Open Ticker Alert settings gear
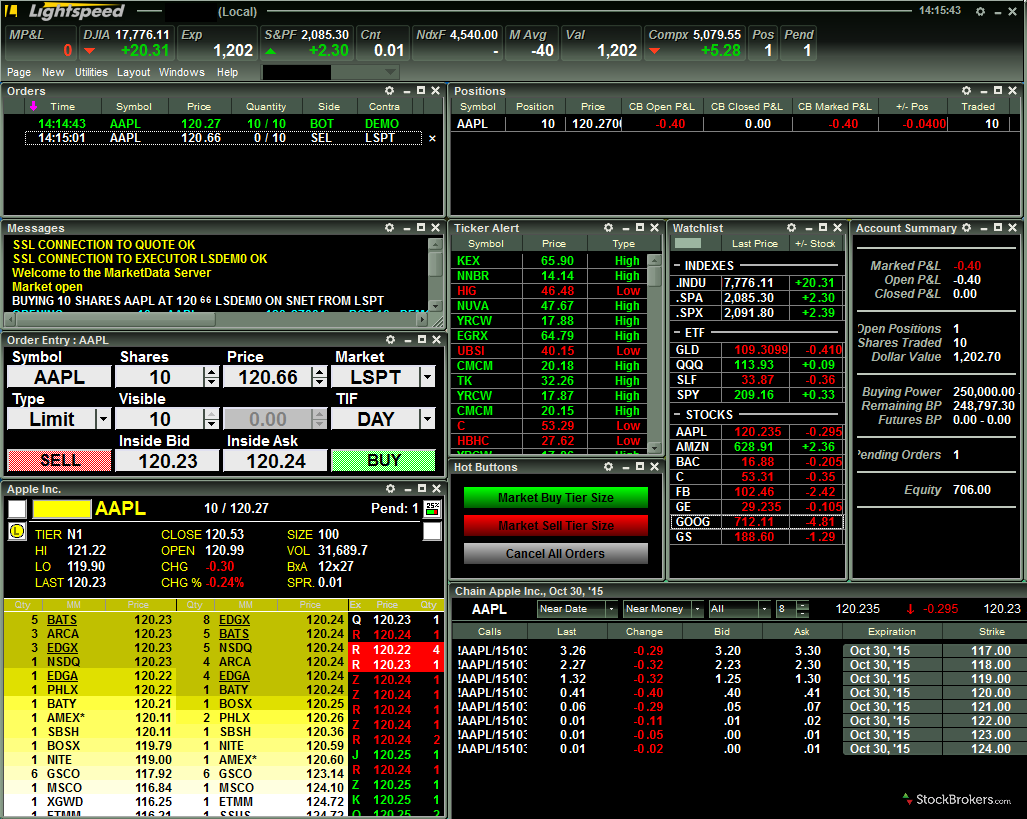Viewport: 1027px width, 819px height. 608,227
